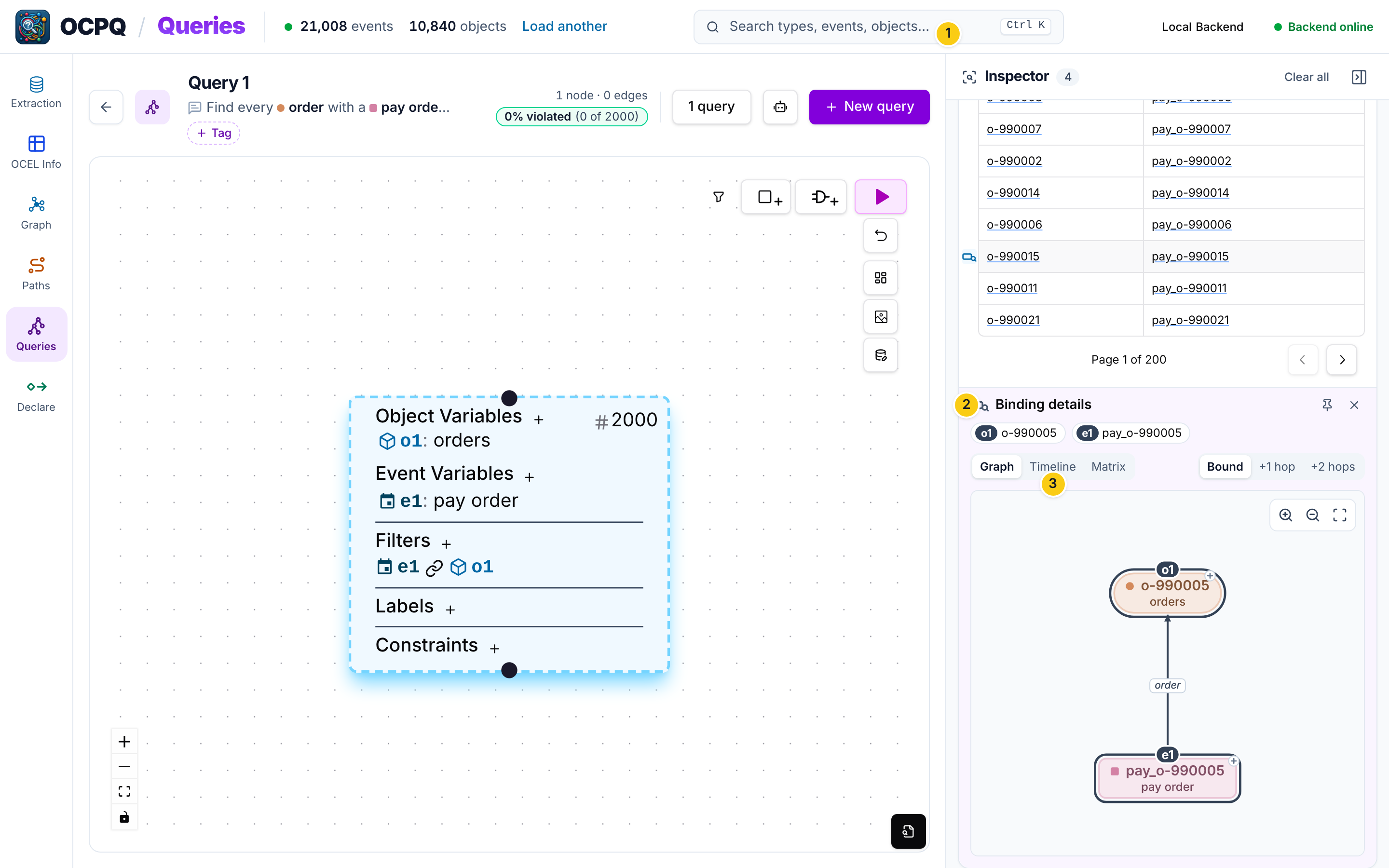This screenshot has width=1389, height=868.
Task: Click the filter funnel icon on canvas
Action: [718, 197]
